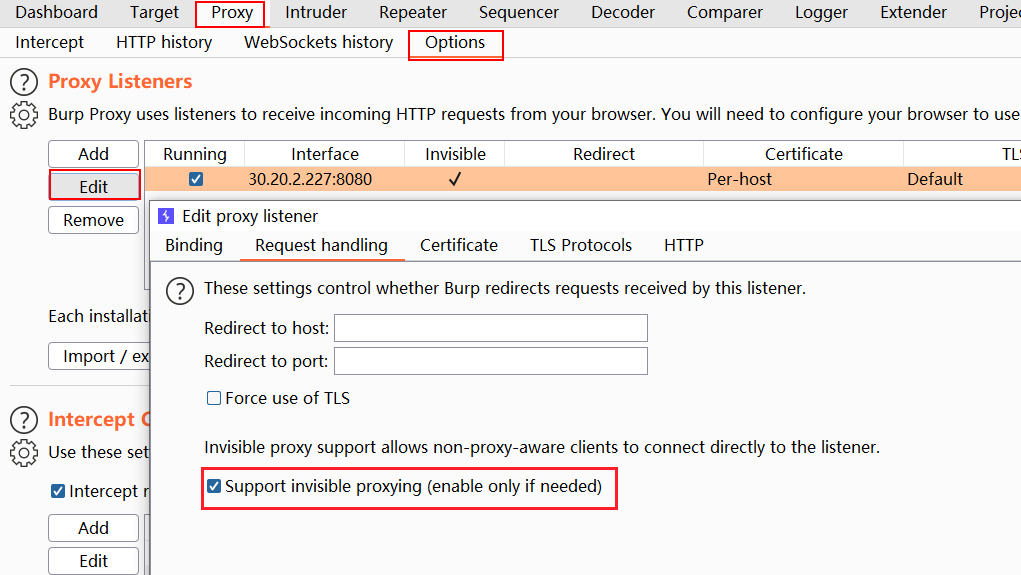Click the Edit button beside listeners table
The width and height of the screenshot is (1021, 575).
pos(93,187)
